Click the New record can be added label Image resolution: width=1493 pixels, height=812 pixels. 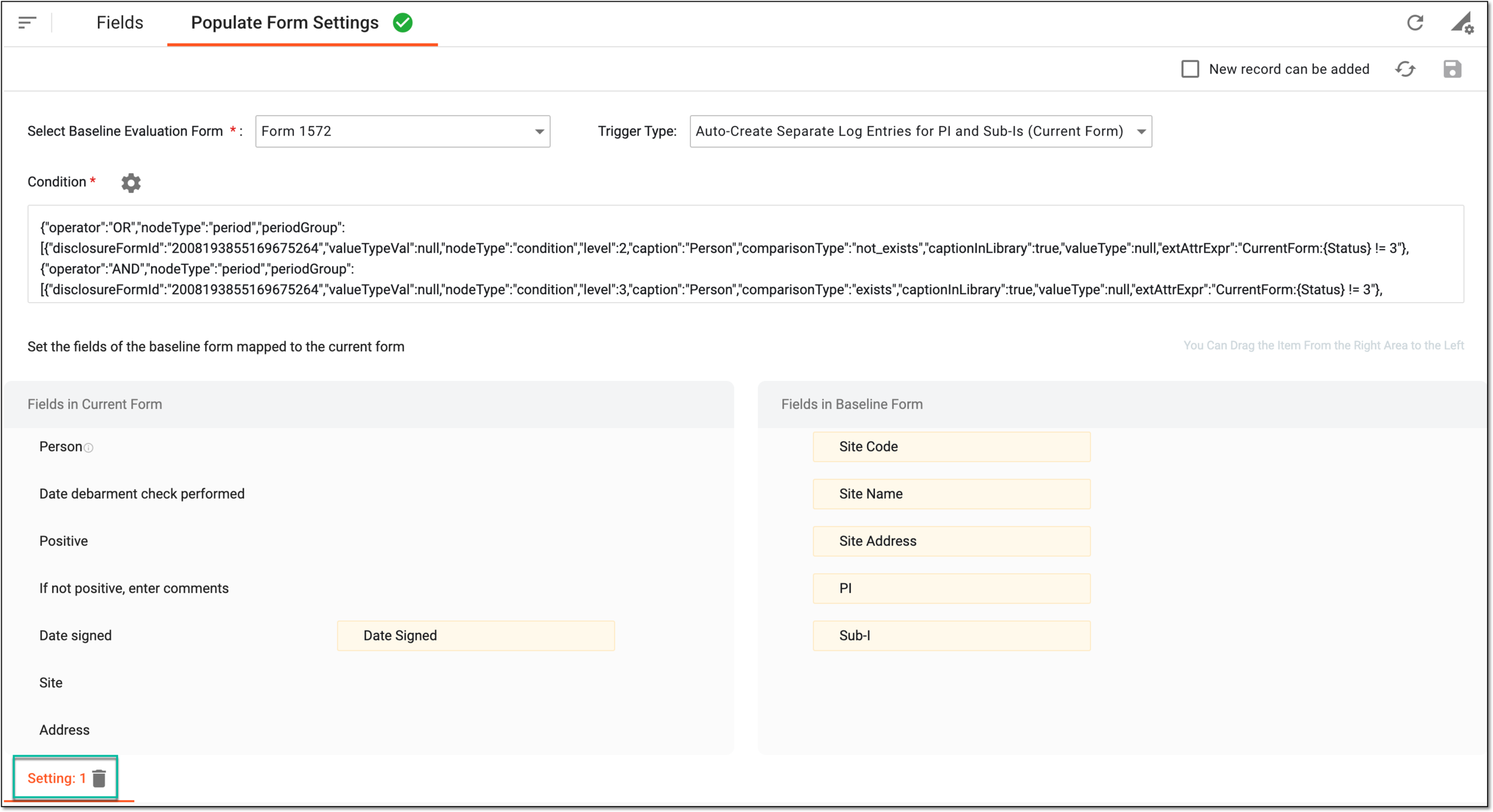click(1289, 69)
